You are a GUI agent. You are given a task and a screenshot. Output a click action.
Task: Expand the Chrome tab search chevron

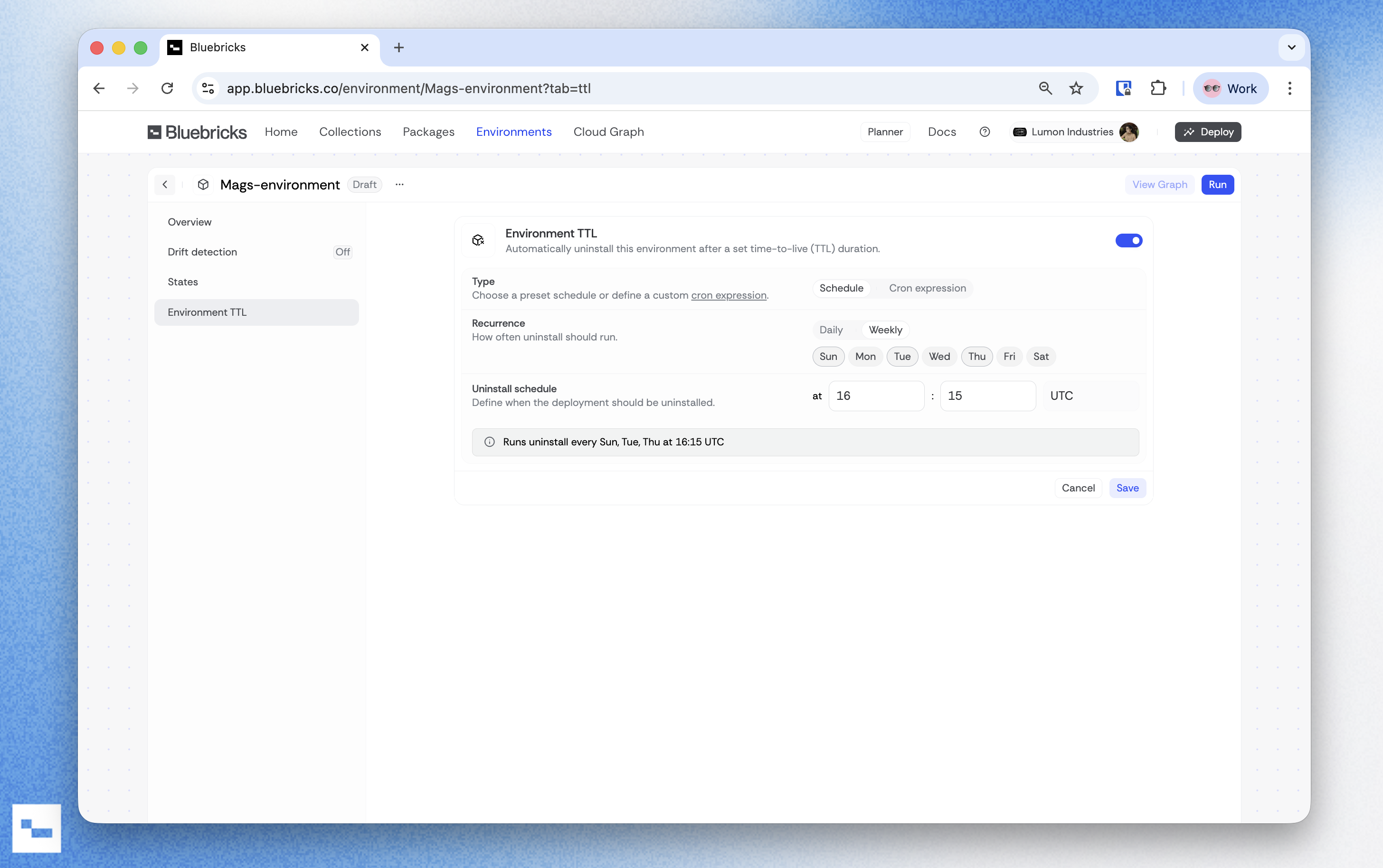[1291, 47]
